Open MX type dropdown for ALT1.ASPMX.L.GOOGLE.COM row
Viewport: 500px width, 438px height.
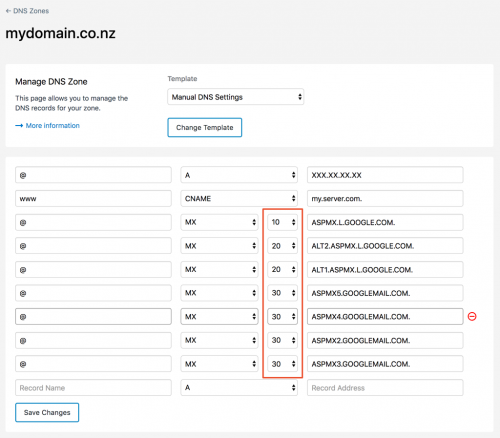pos(219,269)
